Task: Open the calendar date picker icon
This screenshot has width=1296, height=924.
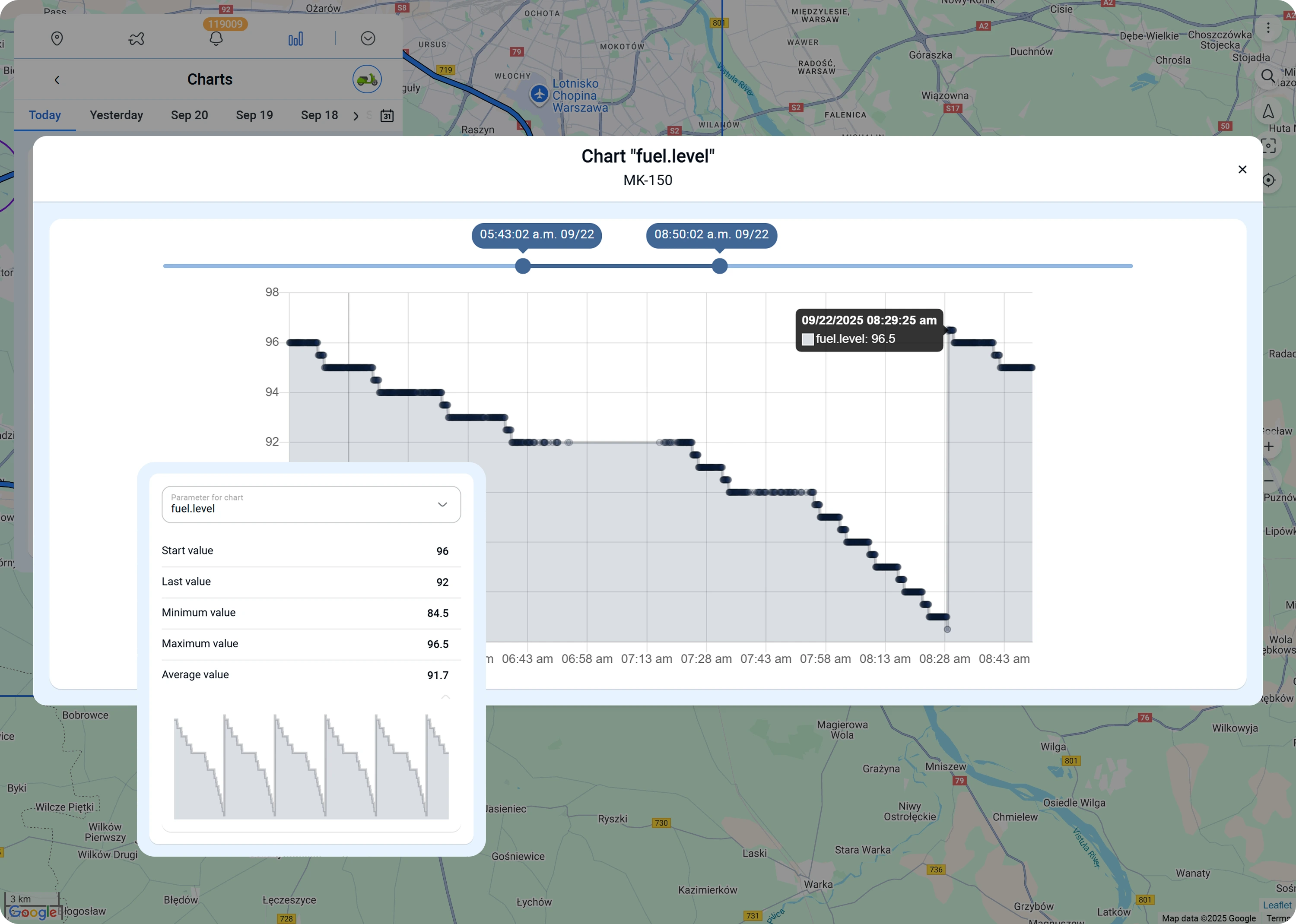Action: tap(387, 116)
